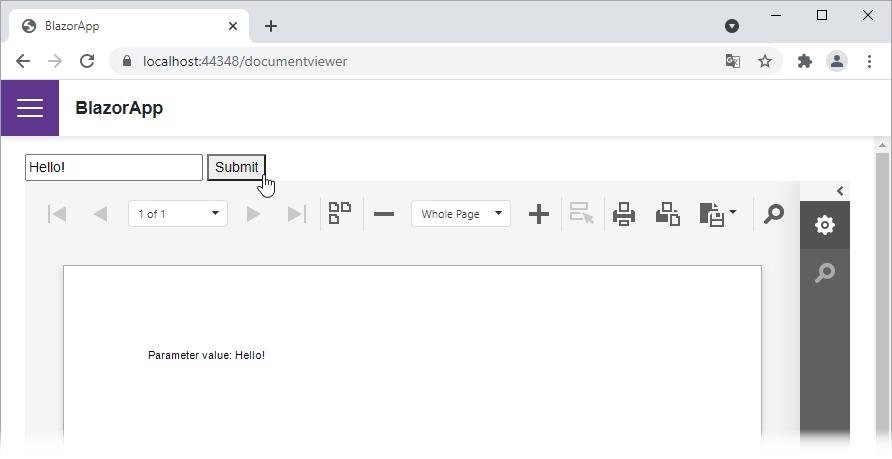Click the Submit button
This screenshot has height=459, width=892.
tap(236, 167)
